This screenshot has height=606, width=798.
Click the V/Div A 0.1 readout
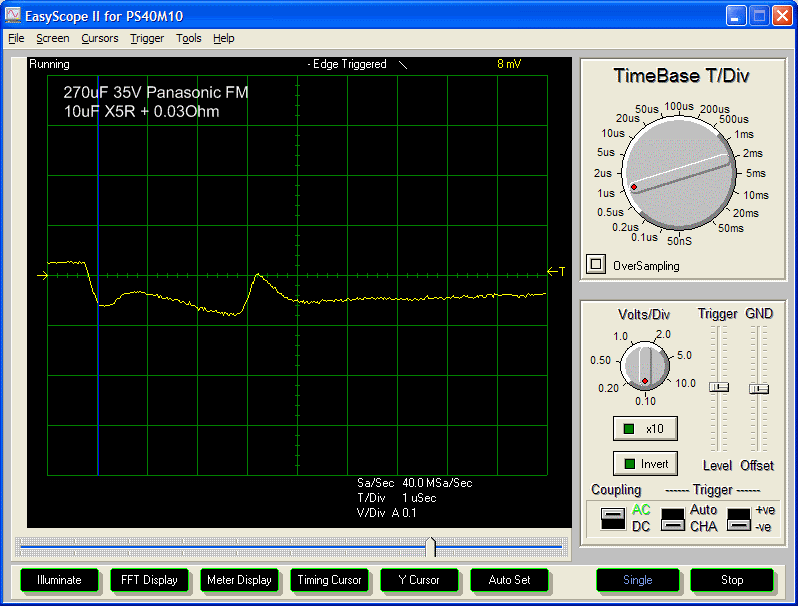pyautogui.click(x=386, y=513)
